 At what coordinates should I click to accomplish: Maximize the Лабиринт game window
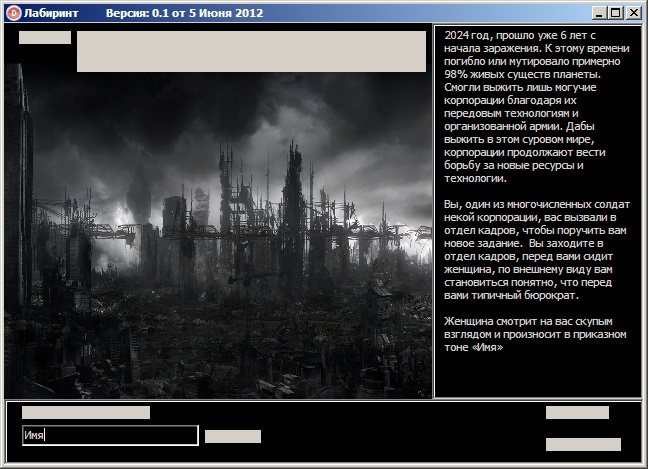tap(616, 13)
